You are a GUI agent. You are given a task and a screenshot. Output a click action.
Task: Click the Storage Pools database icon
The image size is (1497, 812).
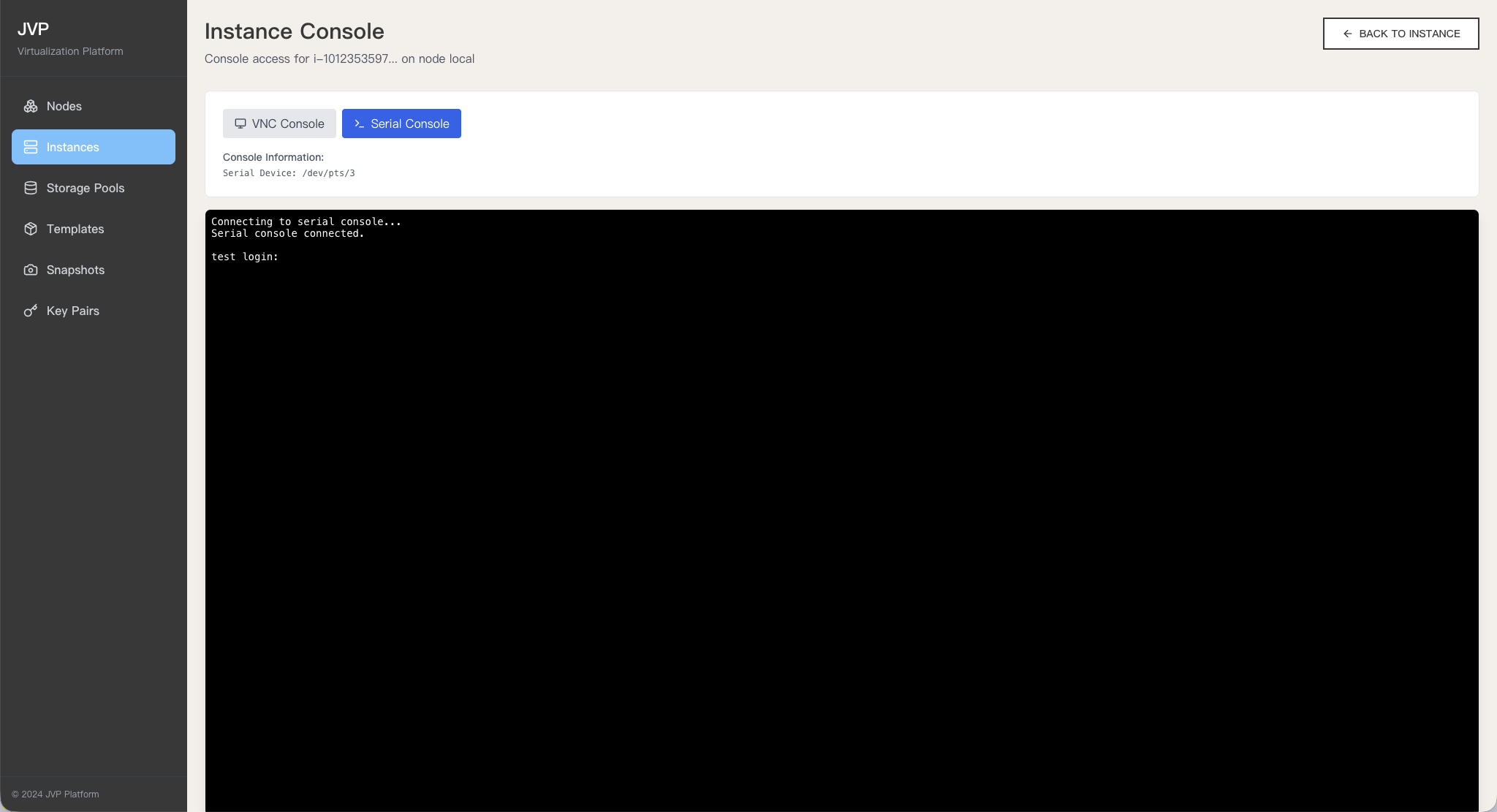(x=31, y=188)
